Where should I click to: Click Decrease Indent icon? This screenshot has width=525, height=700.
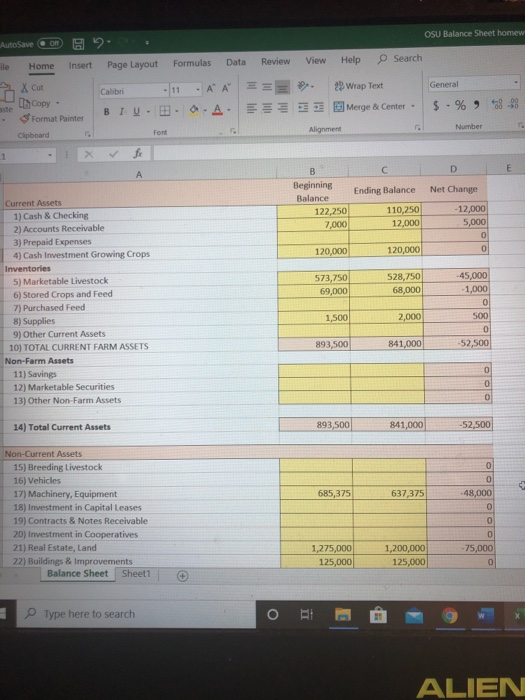click(x=303, y=107)
